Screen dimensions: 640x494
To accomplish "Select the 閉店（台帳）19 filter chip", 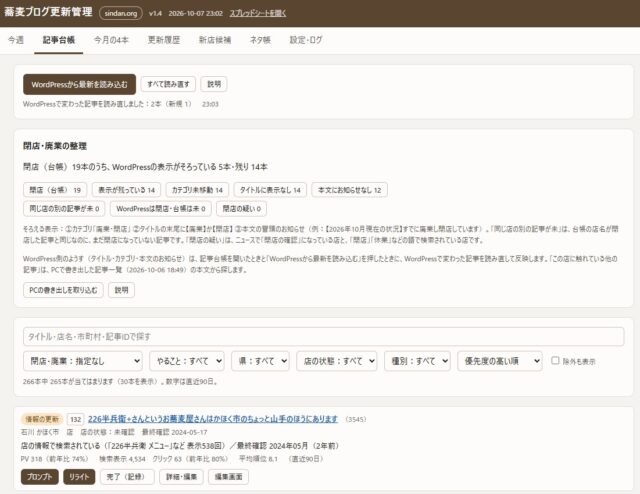I will pos(55,190).
